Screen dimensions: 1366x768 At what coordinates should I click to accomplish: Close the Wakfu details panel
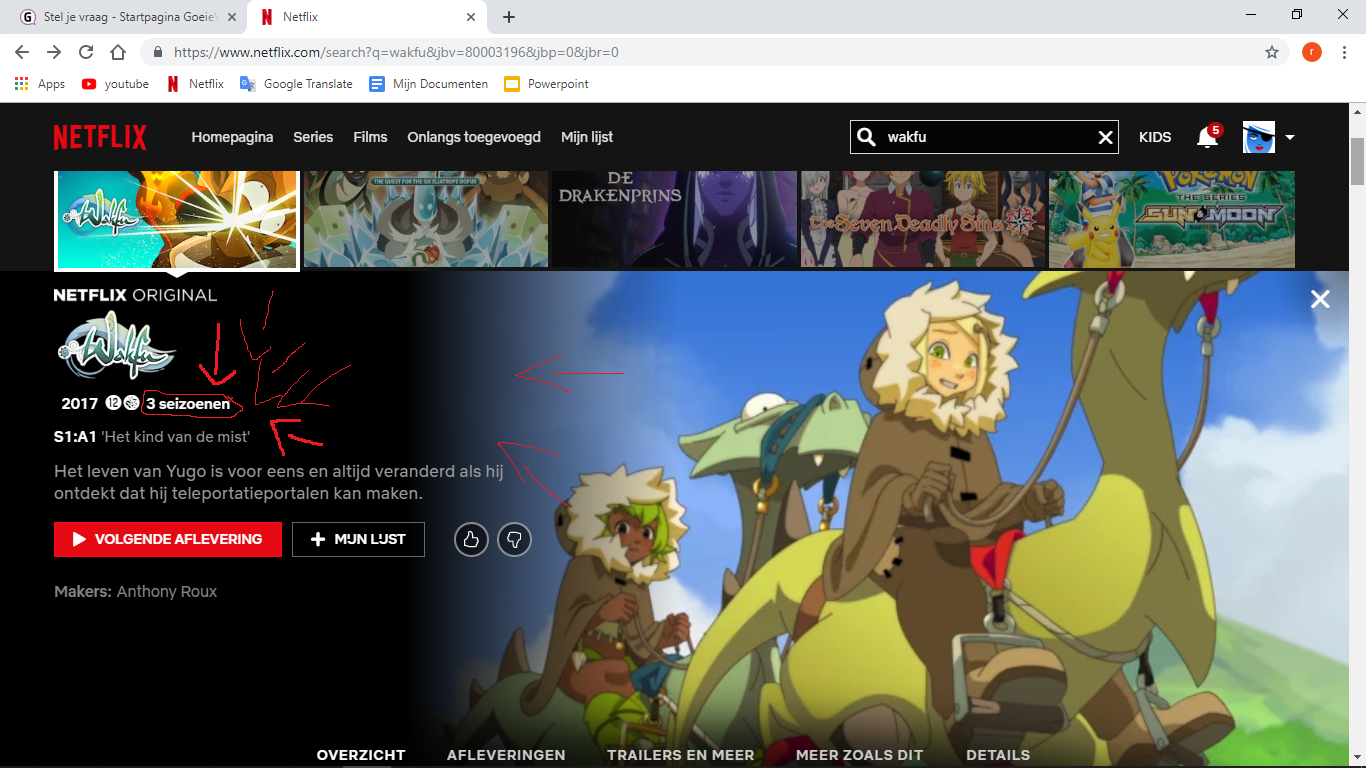(1320, 299)
